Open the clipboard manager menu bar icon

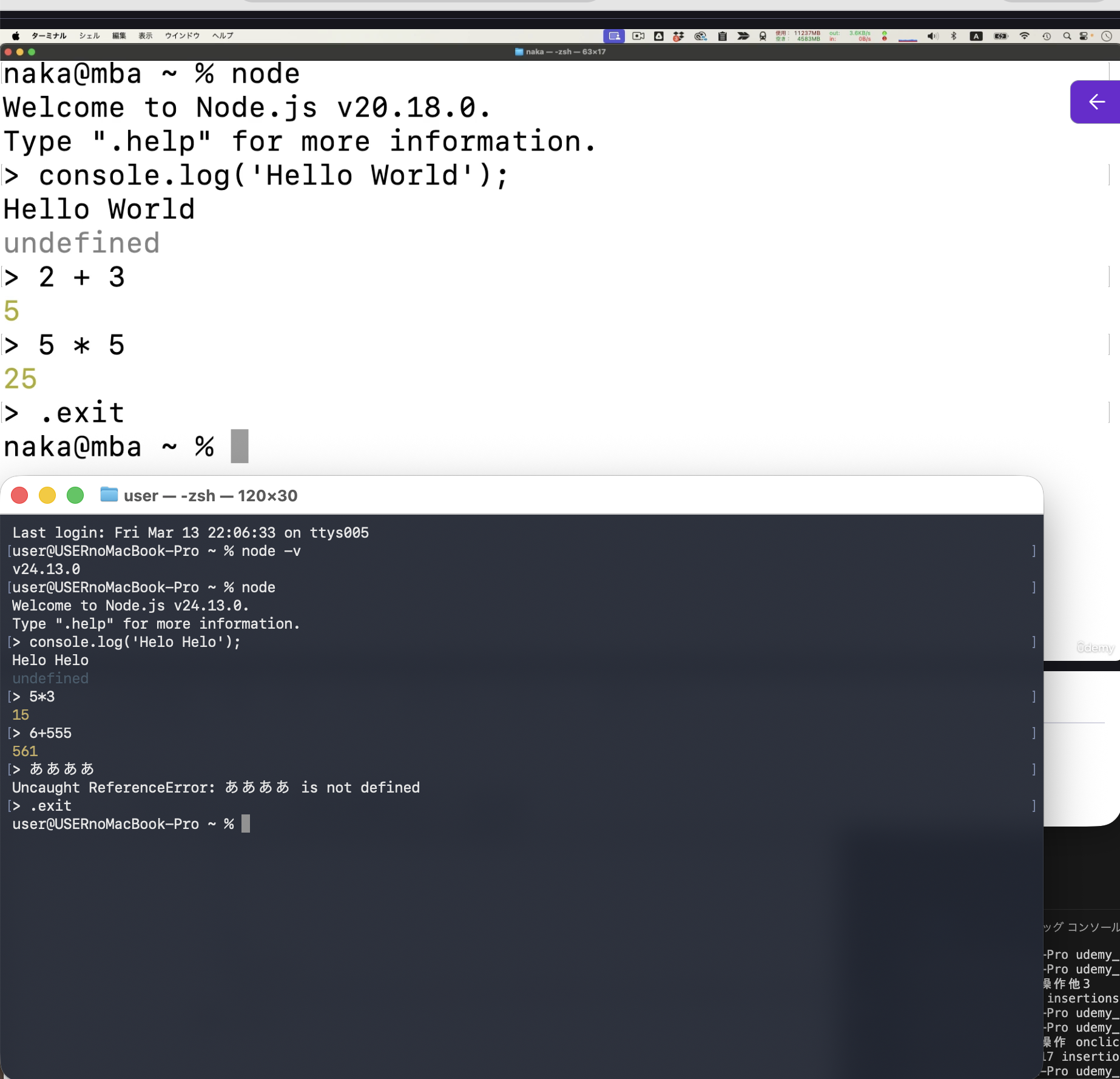[x=722, y=36]
